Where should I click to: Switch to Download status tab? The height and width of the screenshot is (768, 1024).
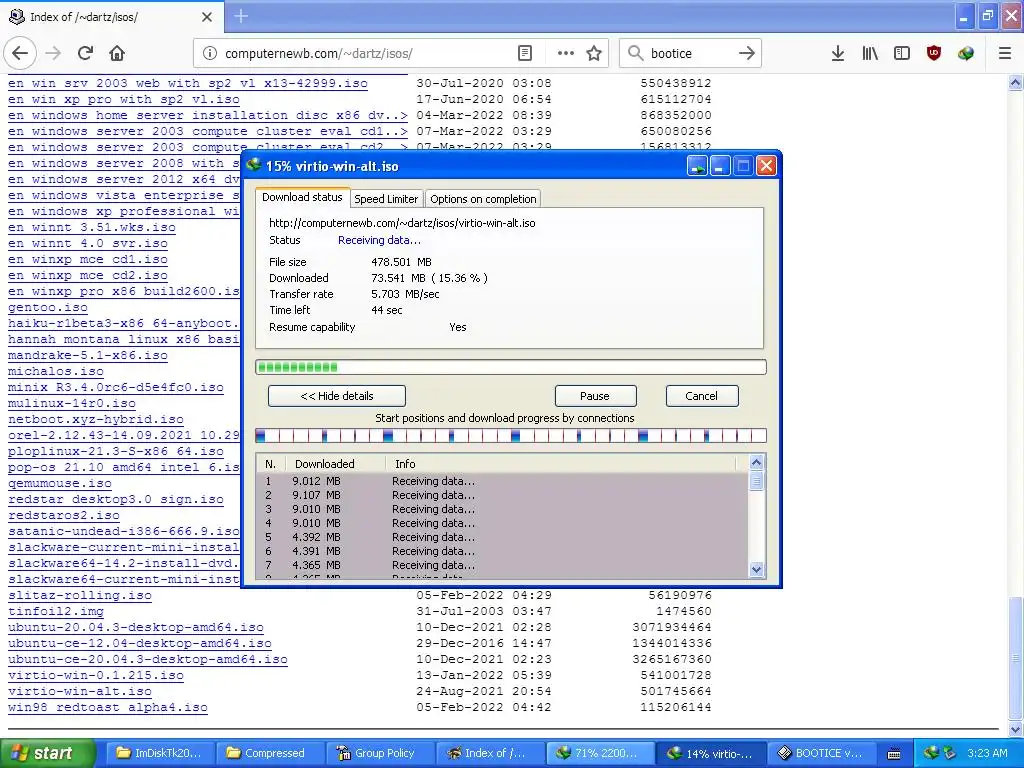click(302, 197)
